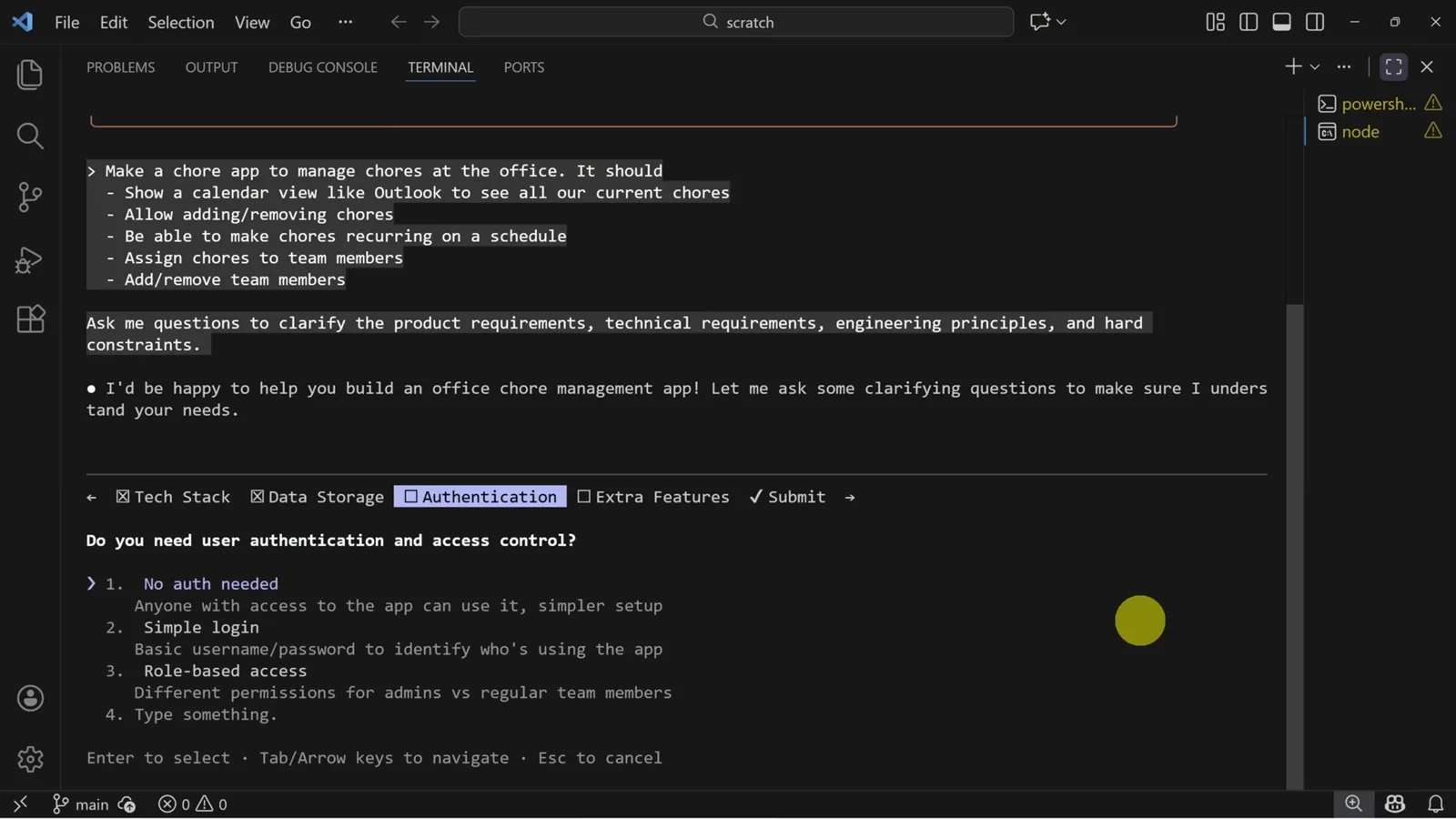Toggle the bottom panel visibility
Viewport: 1456px width, 819px height.
tap(1281, 22)
